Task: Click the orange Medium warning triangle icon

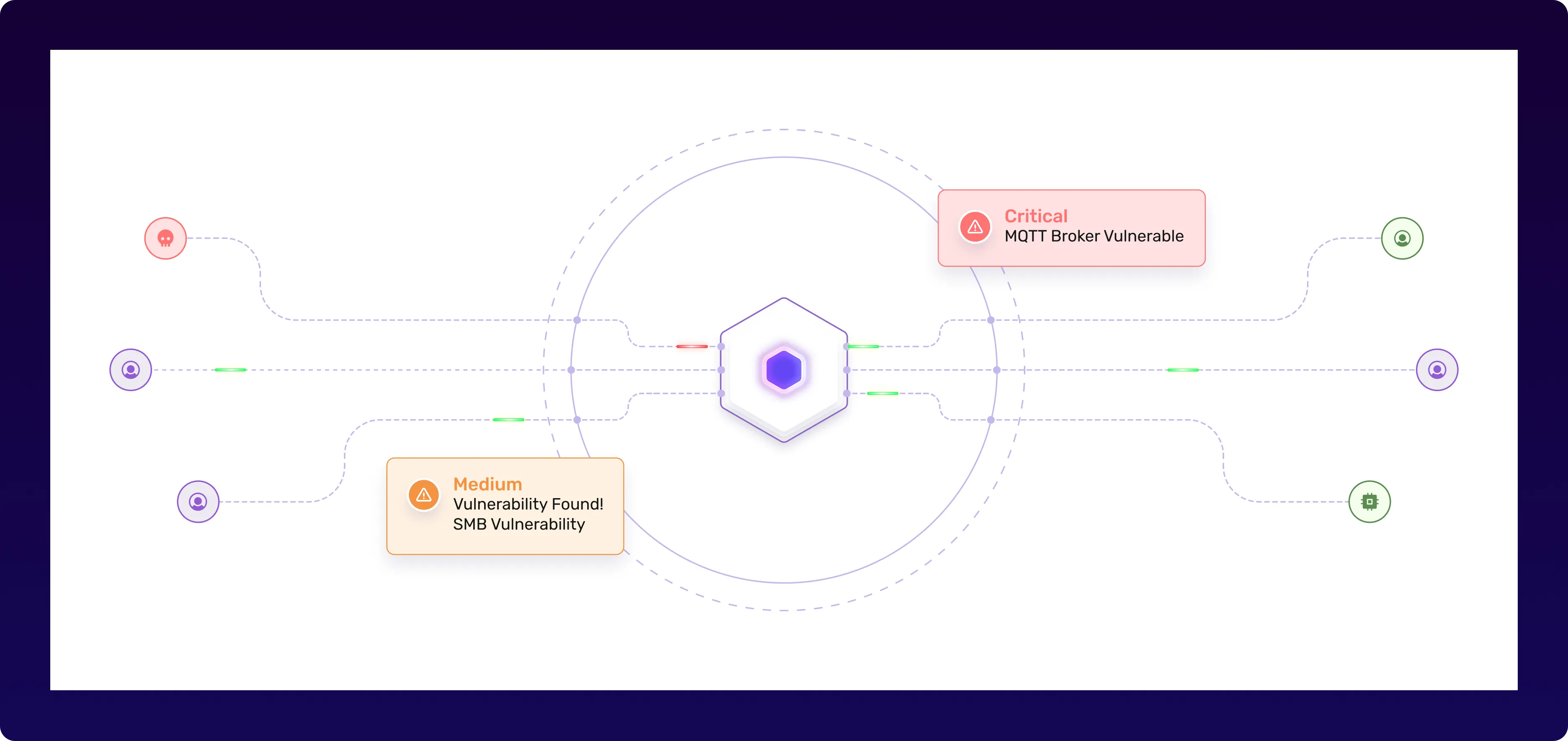Action: click(x=424, y=495)
